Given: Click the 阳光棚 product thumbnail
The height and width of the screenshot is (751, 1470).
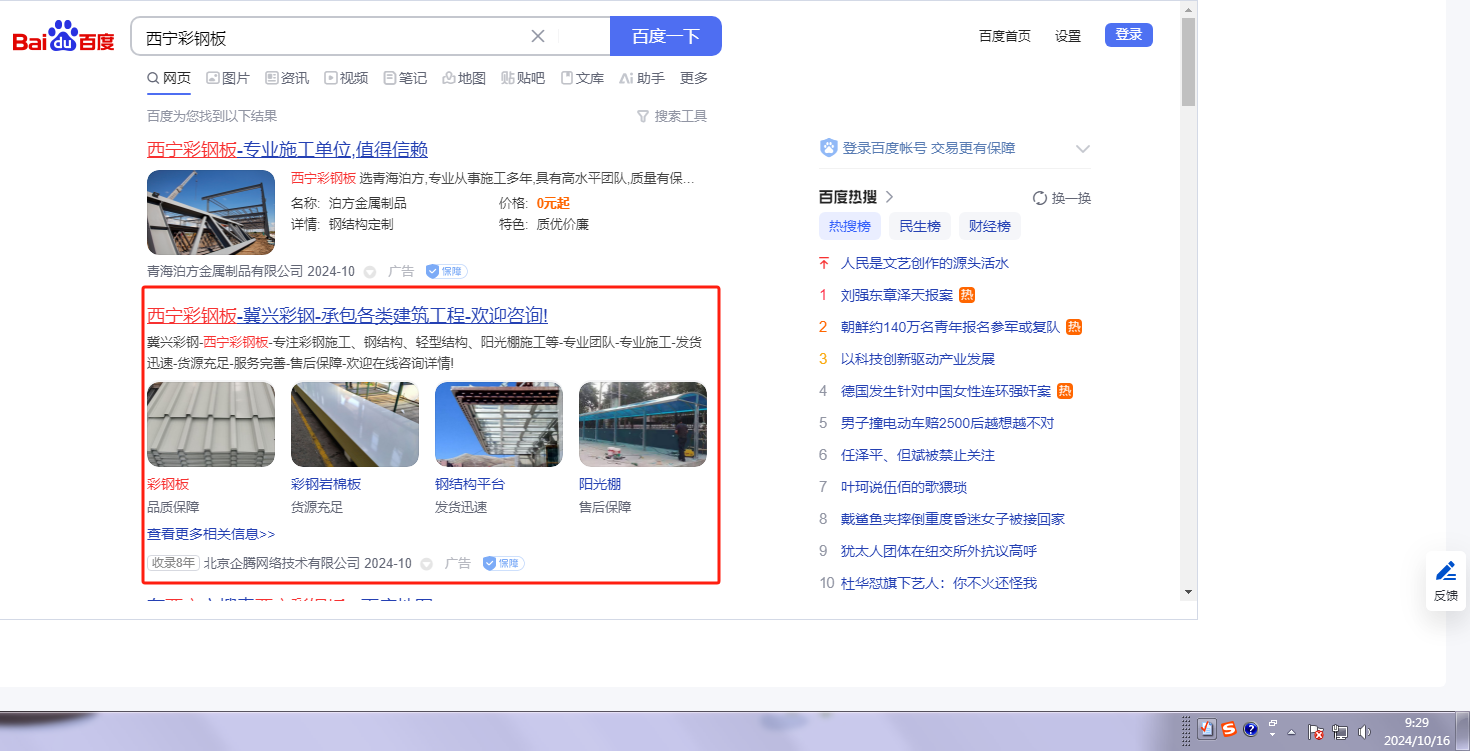Looking at the screenshot, I should point(643,424).
